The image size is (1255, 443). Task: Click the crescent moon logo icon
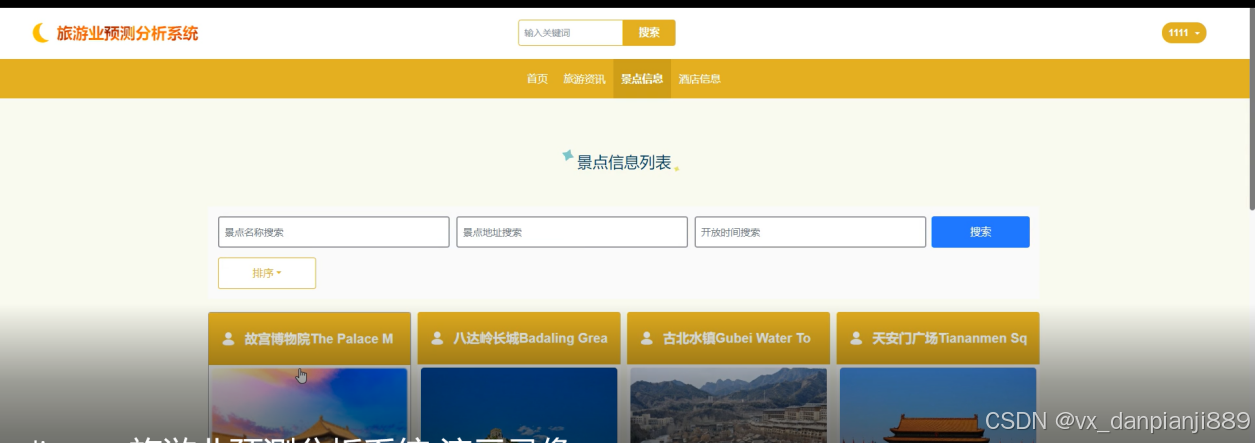pos(40,33)
